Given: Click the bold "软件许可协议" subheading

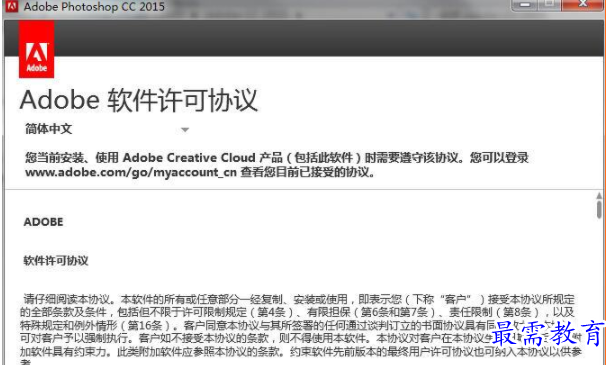Looking at the screenshot, I should tap(56, 261).
